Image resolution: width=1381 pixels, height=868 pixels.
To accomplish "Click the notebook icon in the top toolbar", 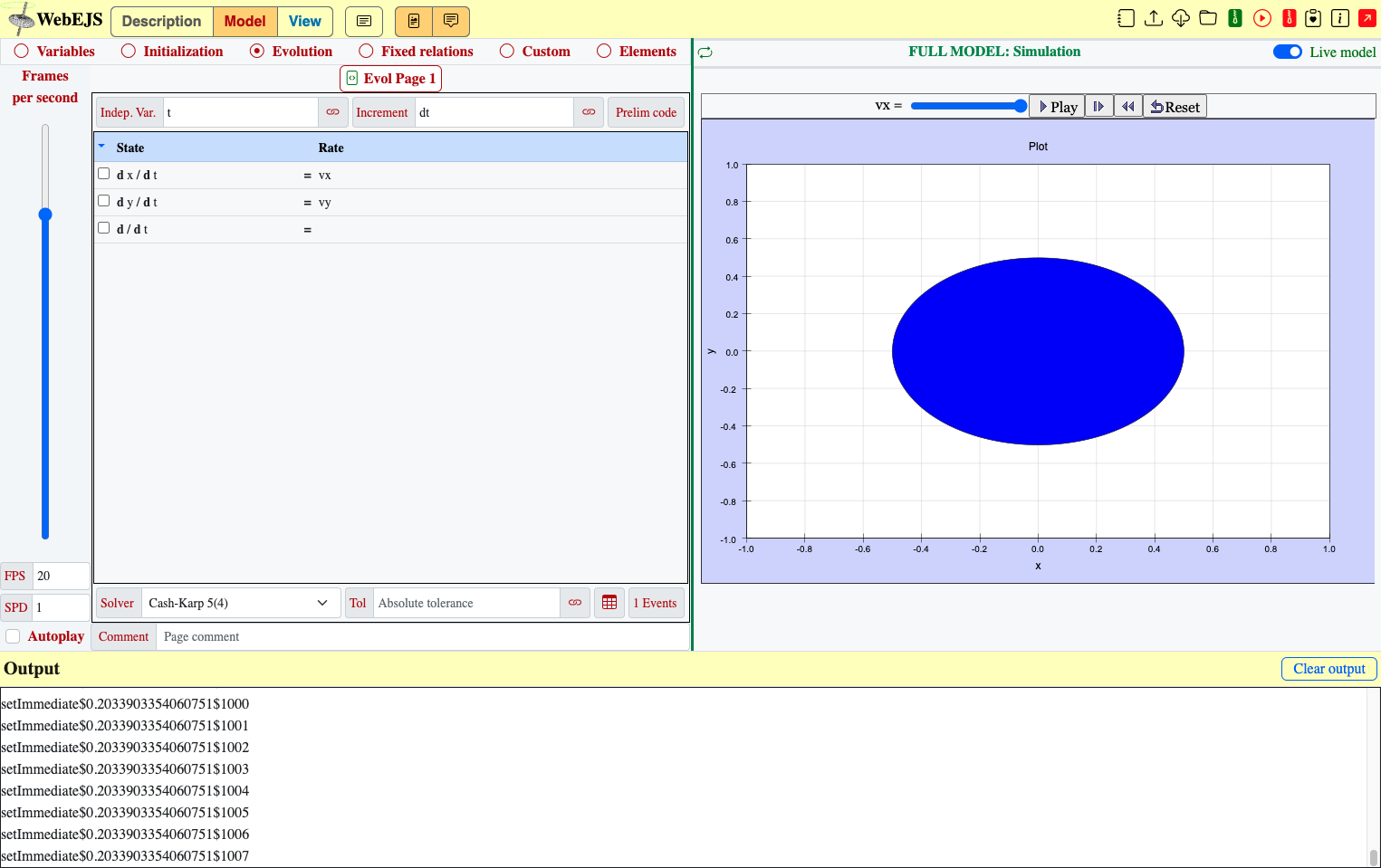I will (1126, 18).
